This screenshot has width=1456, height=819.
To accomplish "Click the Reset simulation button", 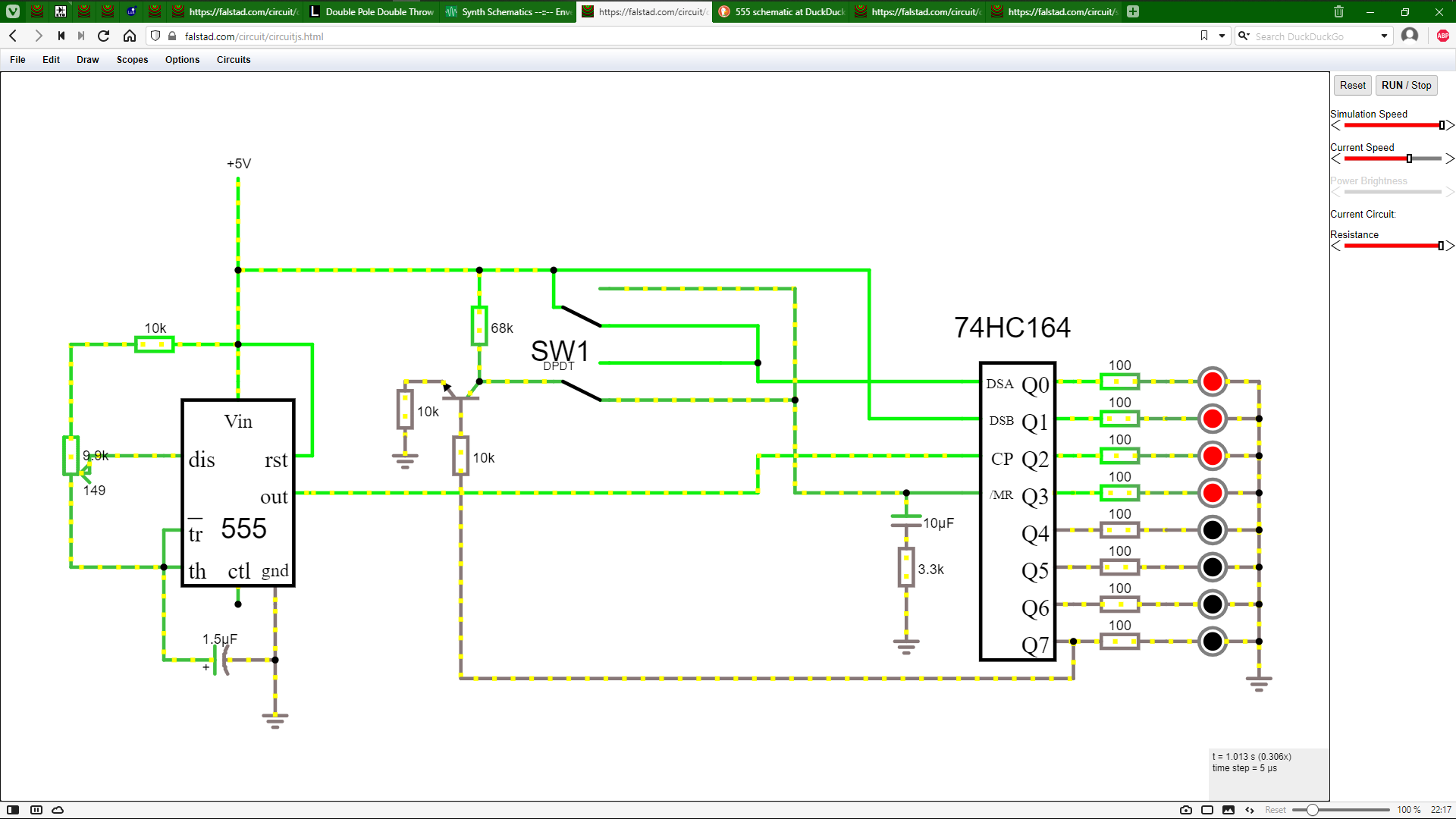I will (1352, 85).
